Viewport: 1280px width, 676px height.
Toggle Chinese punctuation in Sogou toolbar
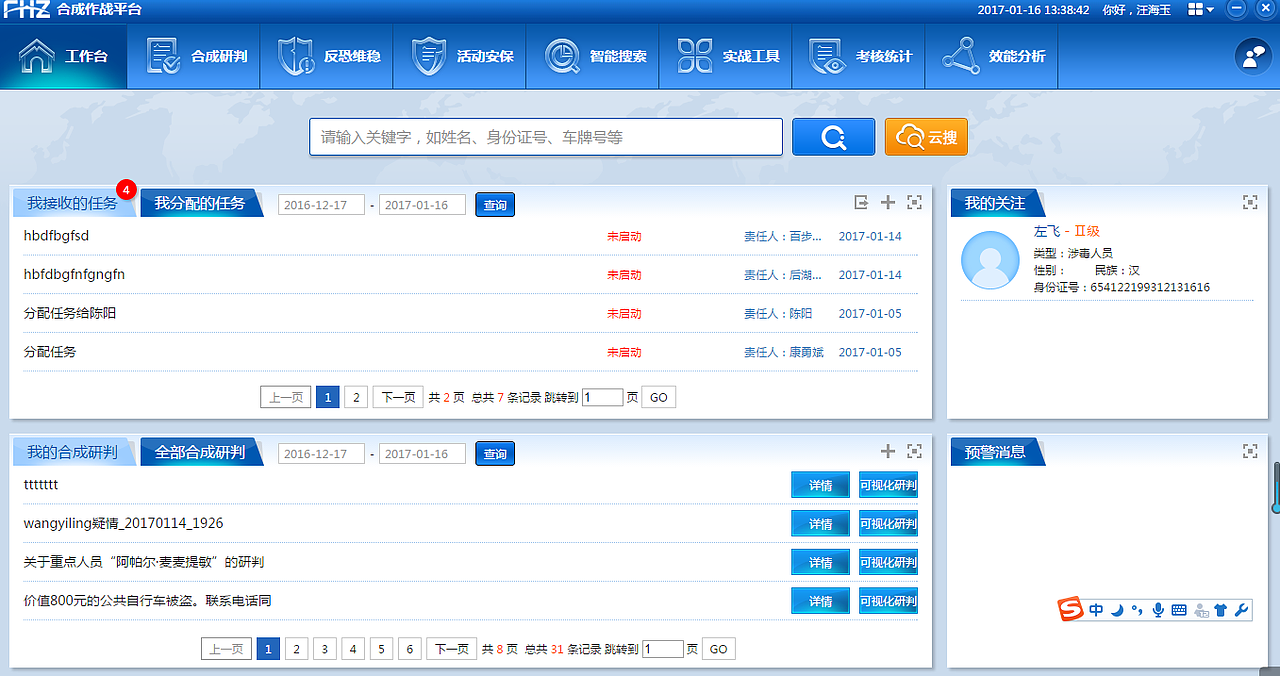pos(1138,610)
